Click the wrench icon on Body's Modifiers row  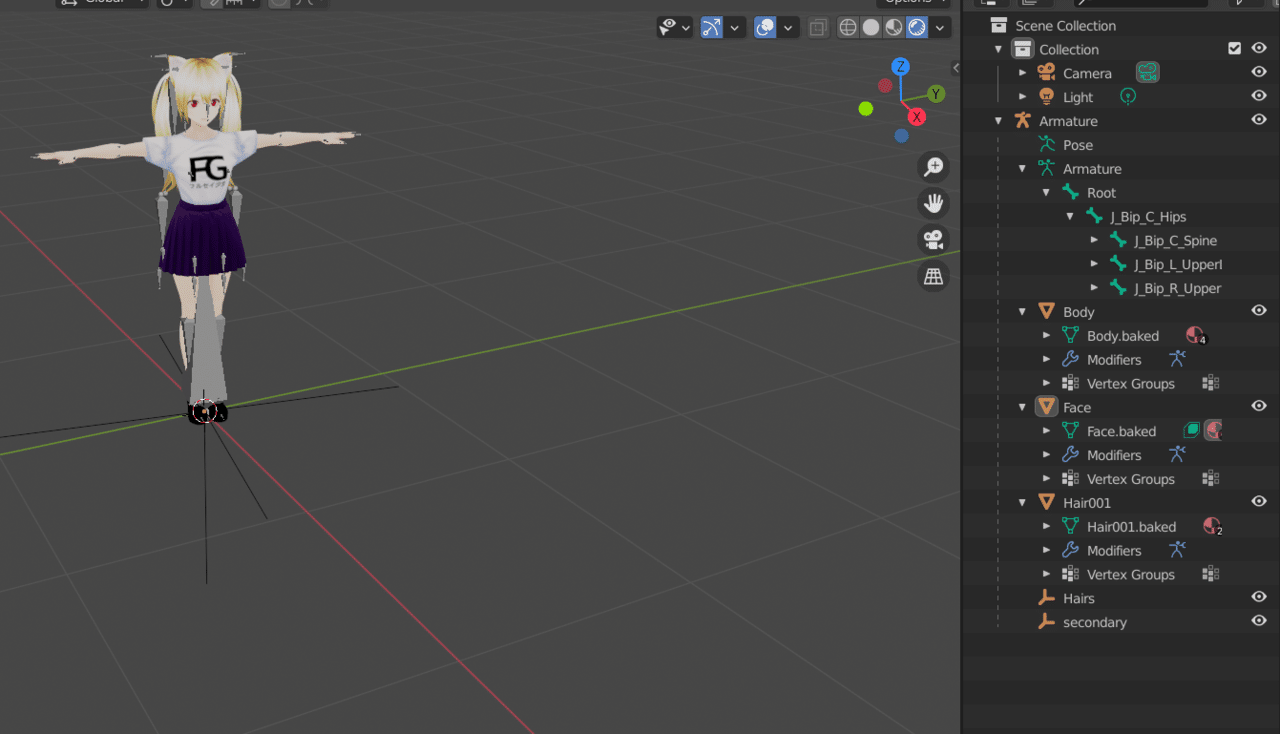click(1070, 359)
